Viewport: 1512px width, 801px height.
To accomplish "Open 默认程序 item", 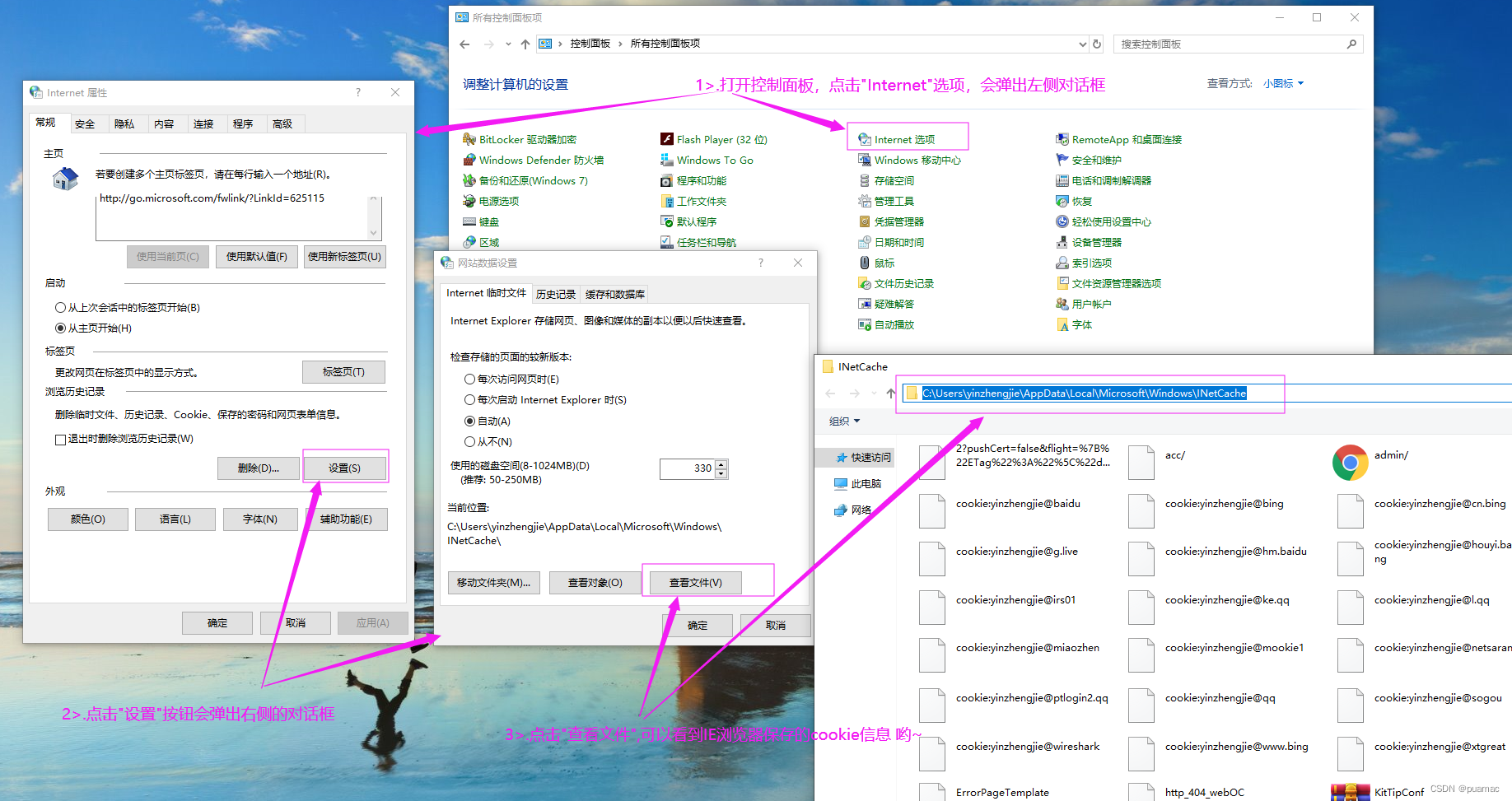I will tap(688, 222).
